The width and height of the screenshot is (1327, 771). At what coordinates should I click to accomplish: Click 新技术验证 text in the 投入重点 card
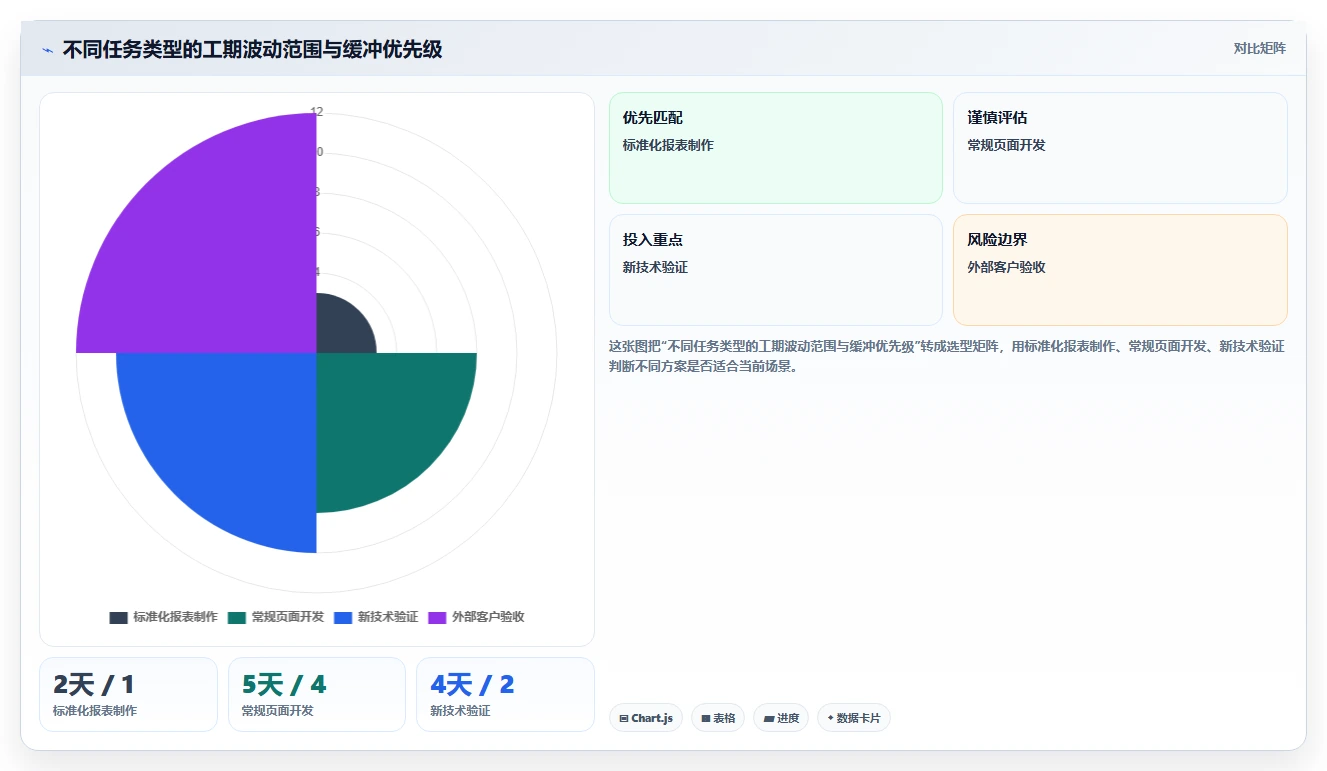[x=655, y=267]
